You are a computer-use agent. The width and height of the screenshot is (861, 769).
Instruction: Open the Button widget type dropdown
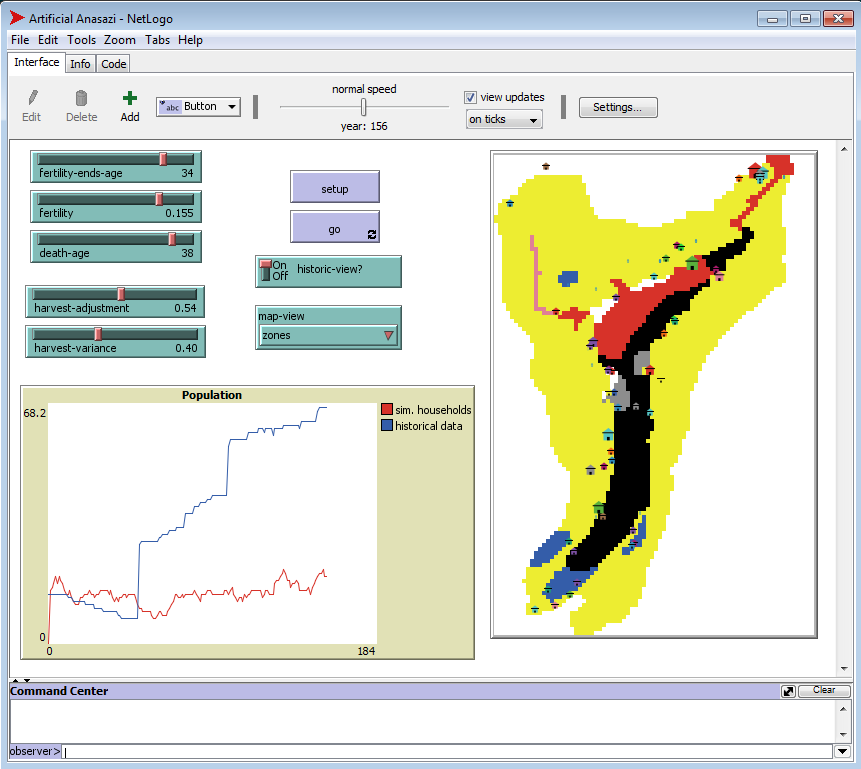click(198, 107)
